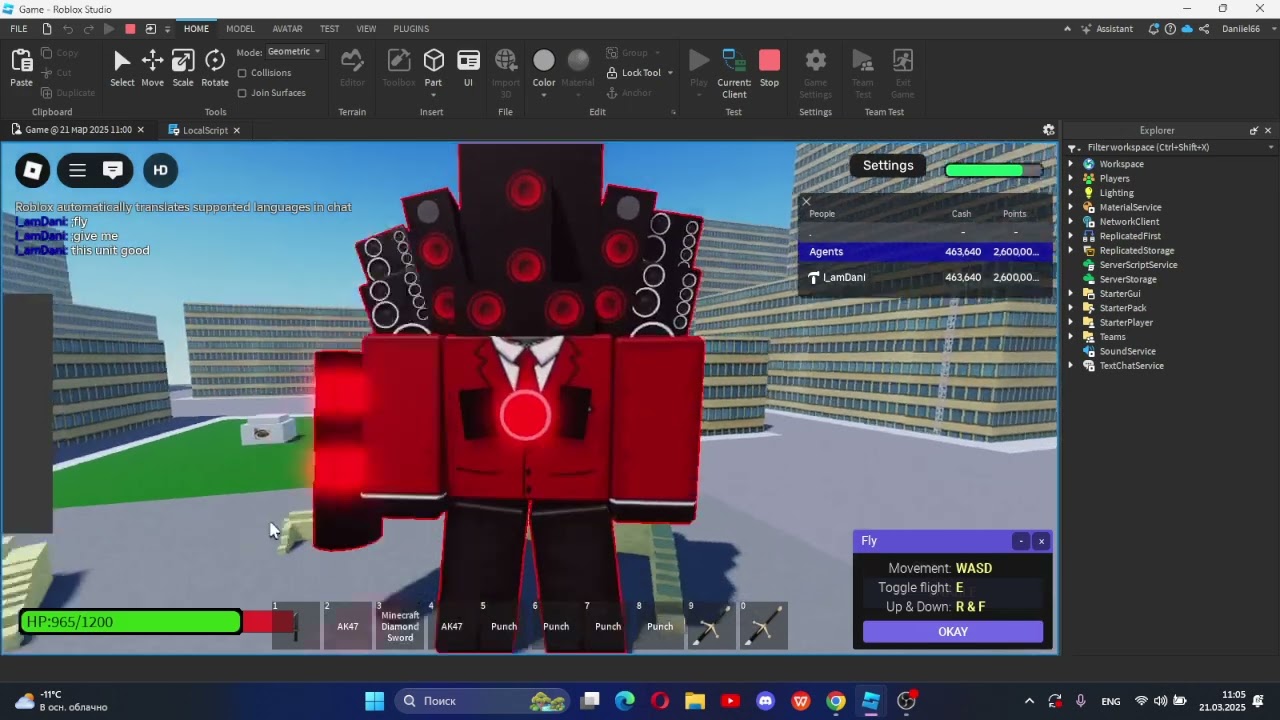Open the Terrain Editor
1280x720 pixels.
click(352, 68)
